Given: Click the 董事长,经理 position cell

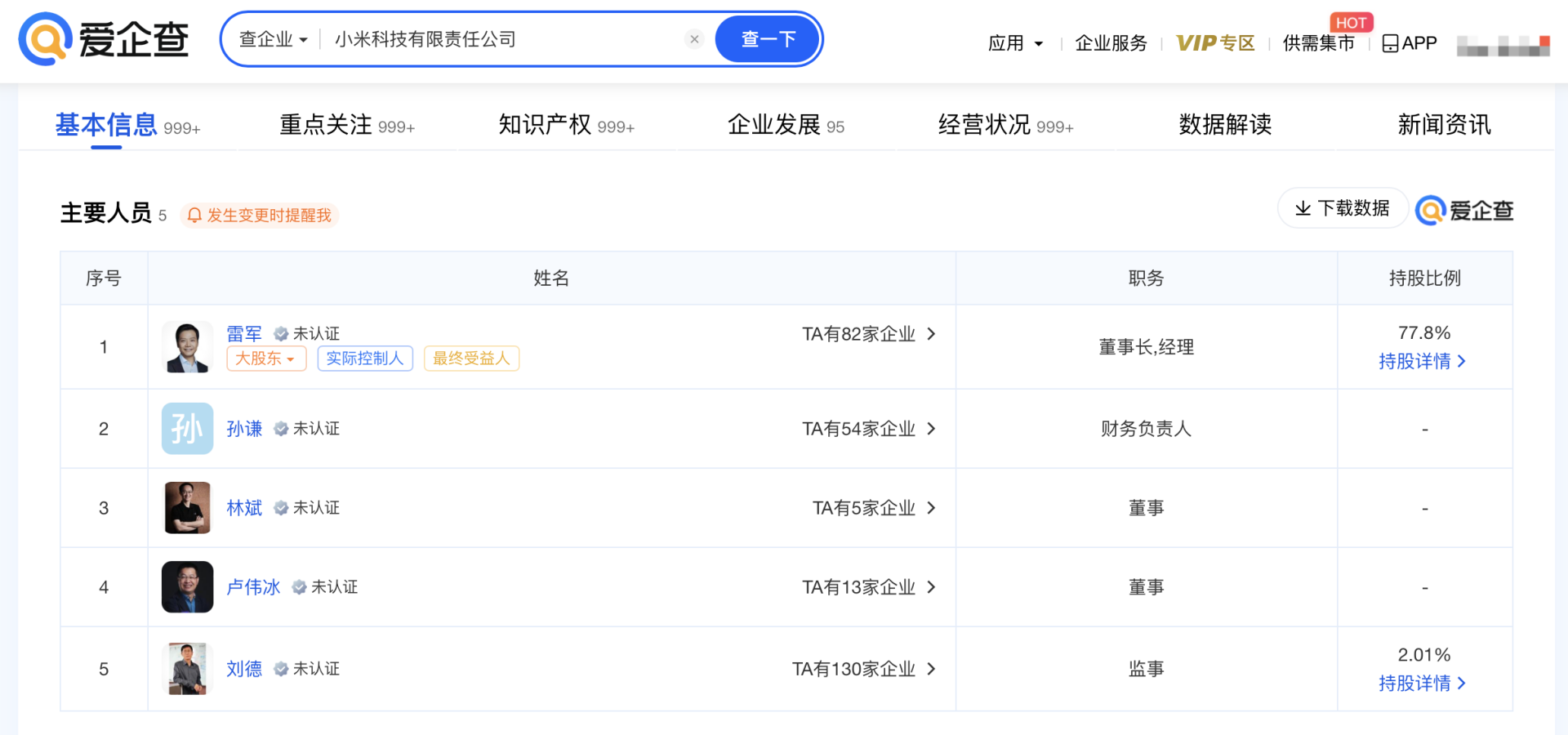Looking at the screenshot, I should [x=1146, y=347].
